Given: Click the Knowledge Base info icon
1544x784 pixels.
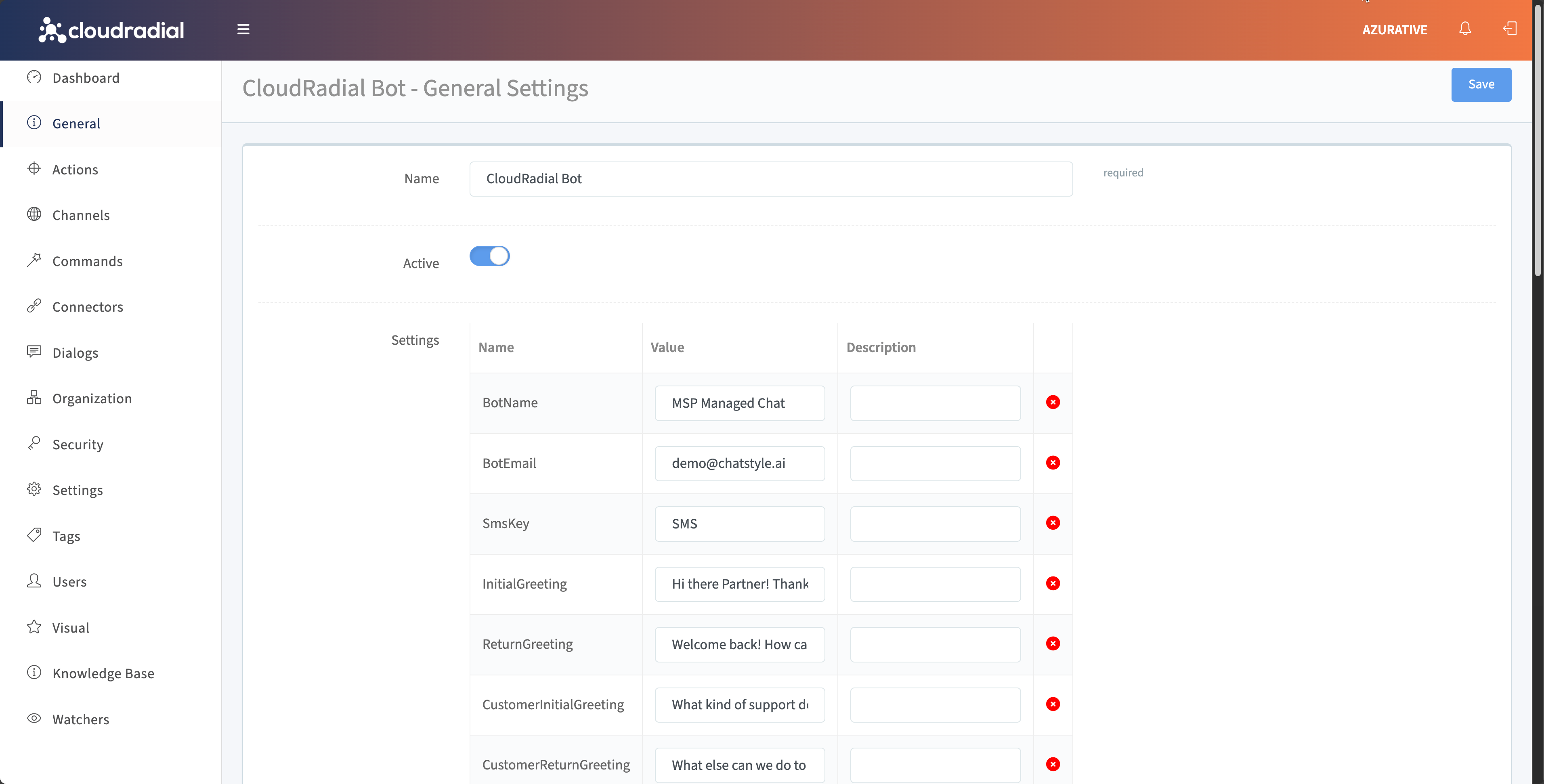Looking at the screenshot, I should coord(34,672).
